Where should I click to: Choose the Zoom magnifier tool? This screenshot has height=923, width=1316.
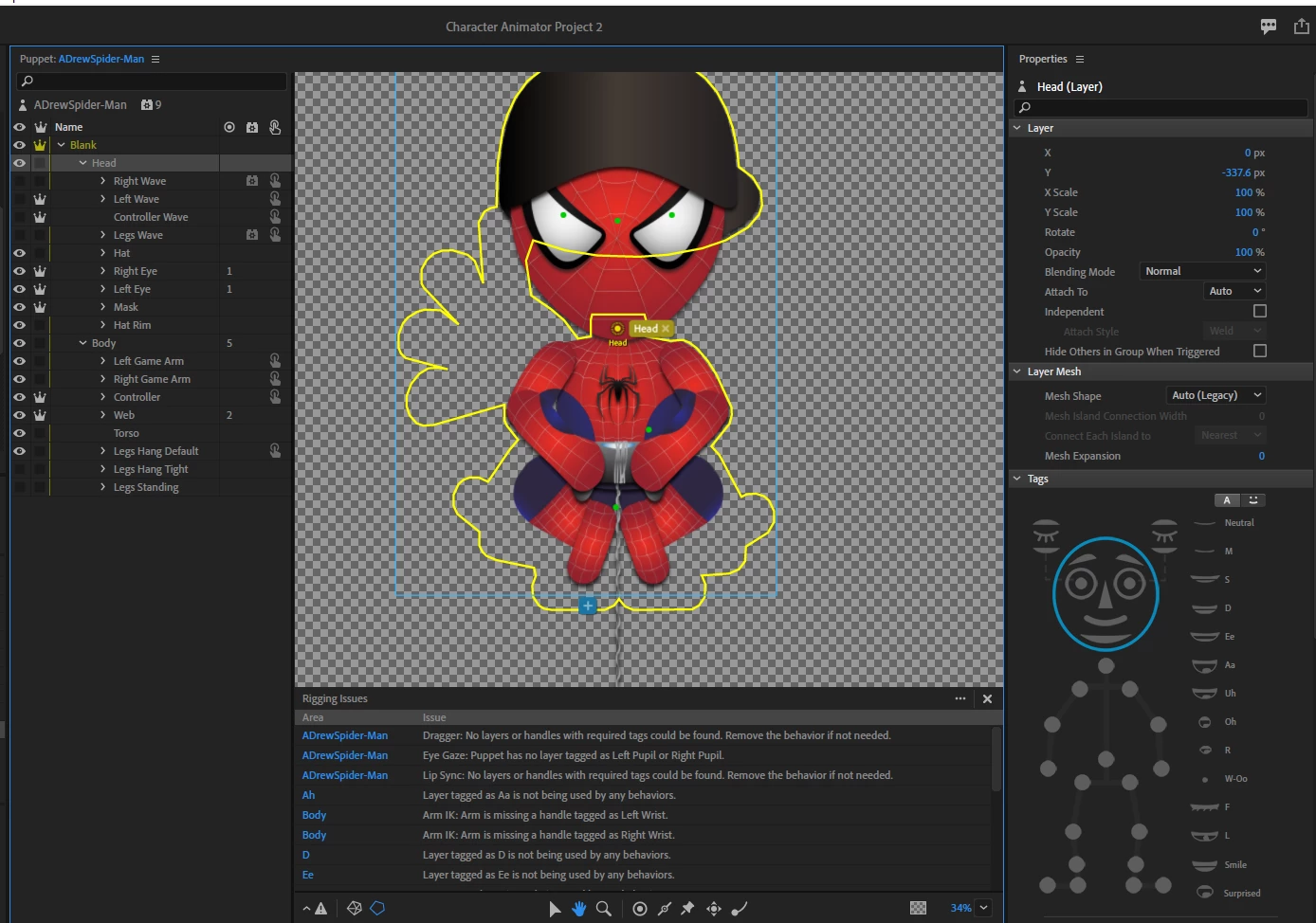click(604, 909)
